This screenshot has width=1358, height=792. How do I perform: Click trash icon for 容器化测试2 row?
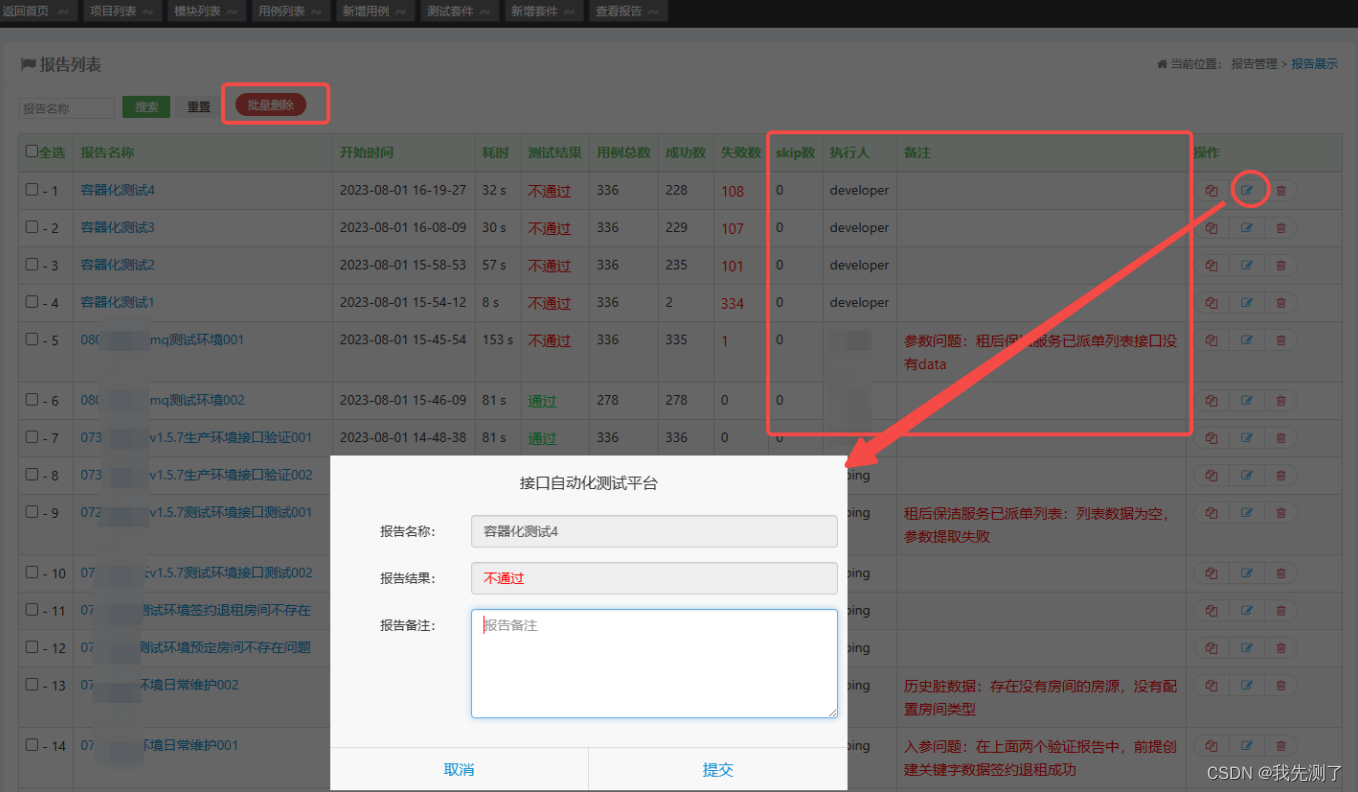tap(1281, 265)
